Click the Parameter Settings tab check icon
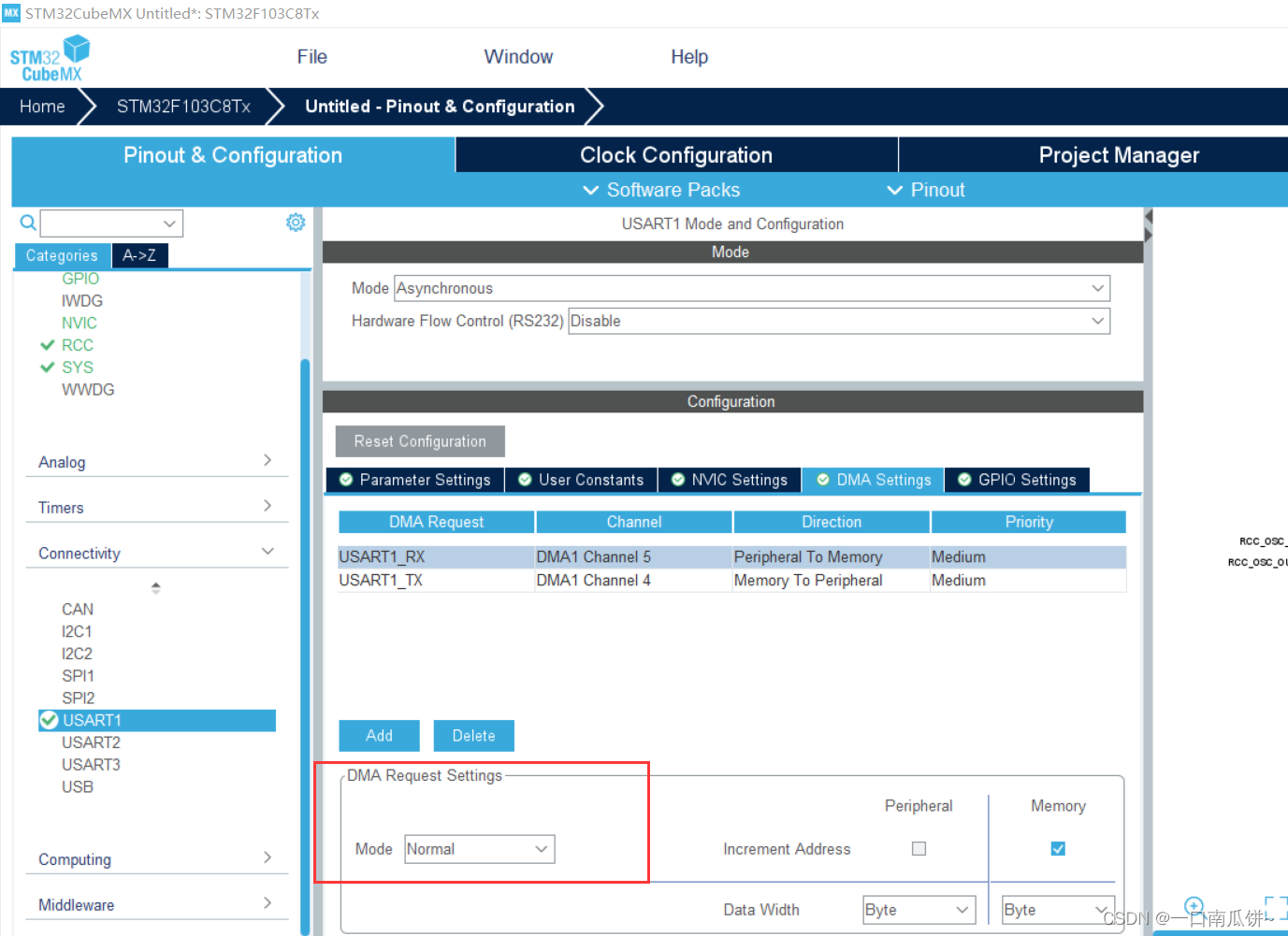Screen dimensions: 1288x936 [346, 480]
